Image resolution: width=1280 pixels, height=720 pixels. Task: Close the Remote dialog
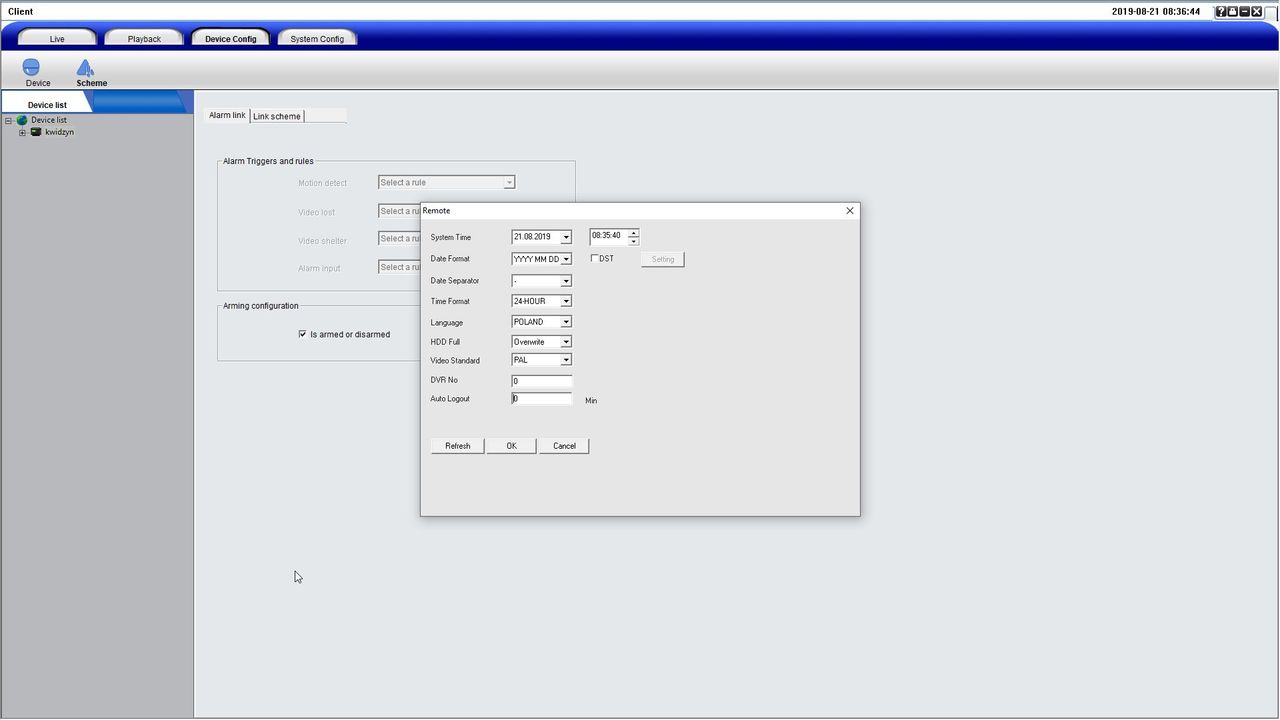[x=850, y=211]
